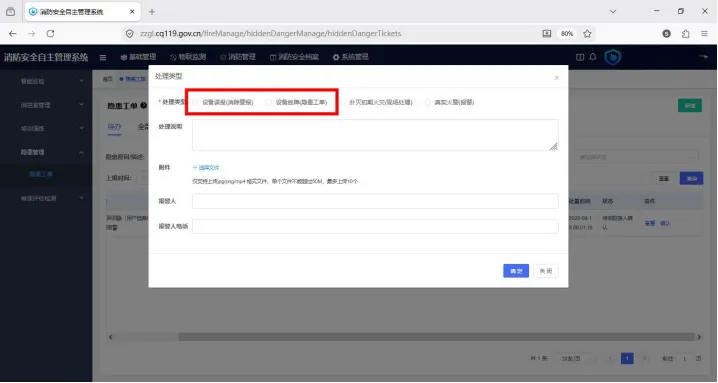The width and height of the screenshot is (718, 383).
Task: Open the list-all-tabs chevron in the tab bar
Action: click(613, 11)
